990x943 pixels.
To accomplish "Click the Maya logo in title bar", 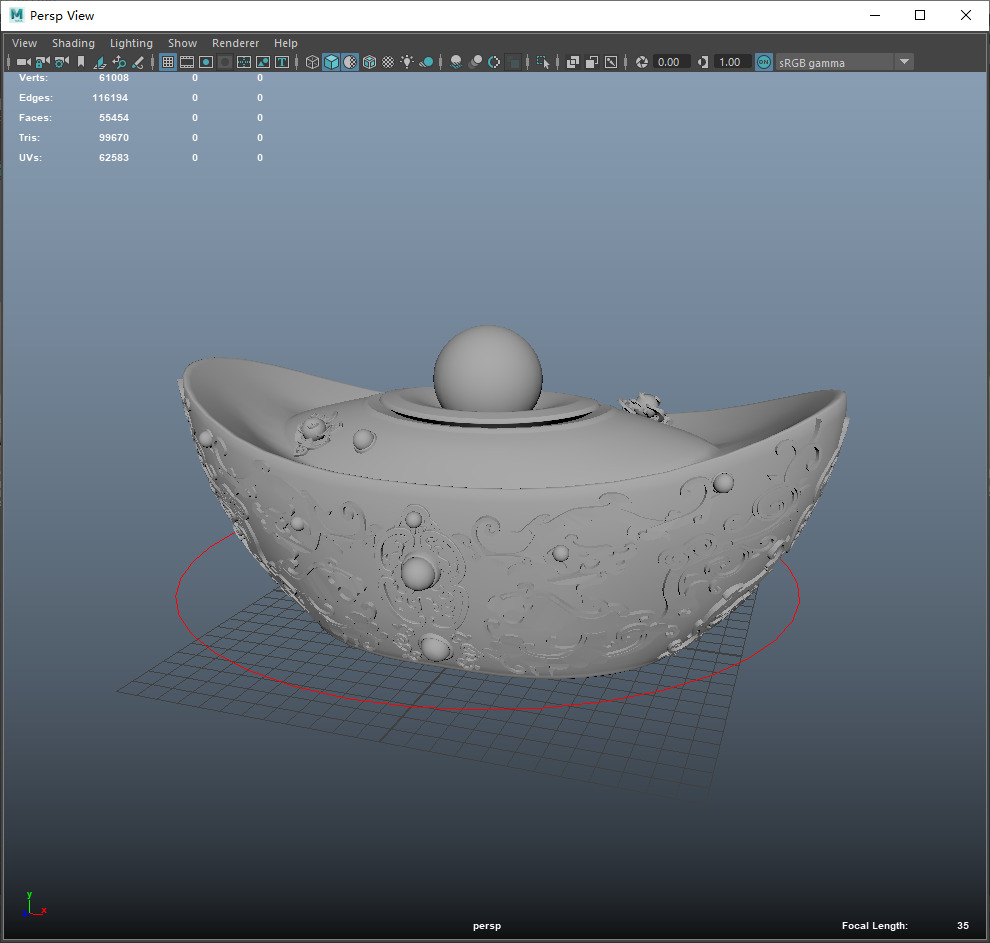I will (16, 15).
